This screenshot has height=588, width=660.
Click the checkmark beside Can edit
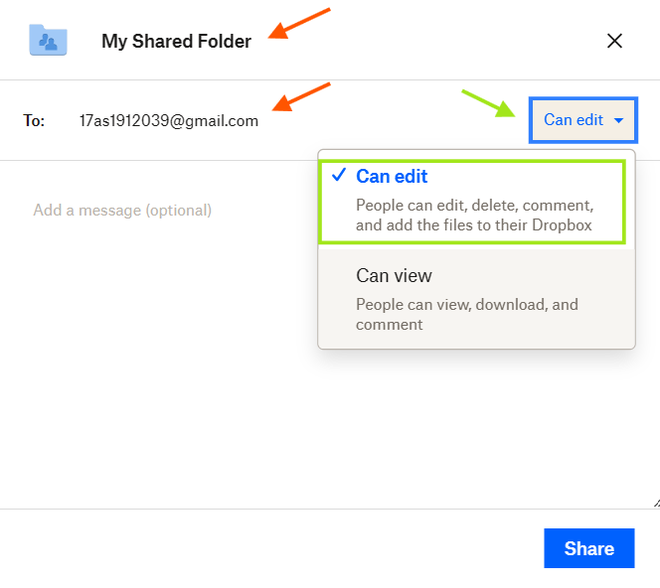click(x=338, y=176)
